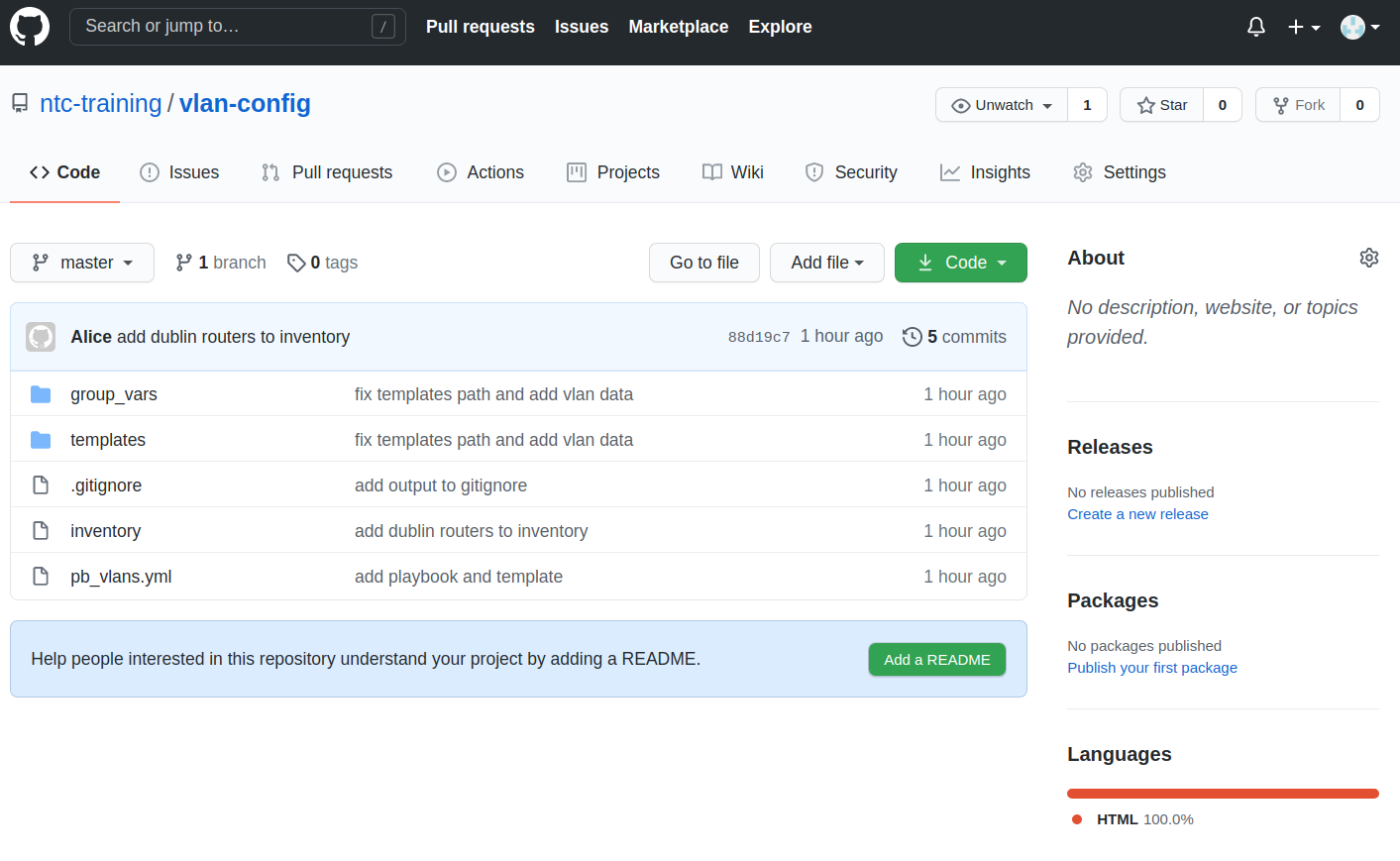Click the tags label icon

295,263
